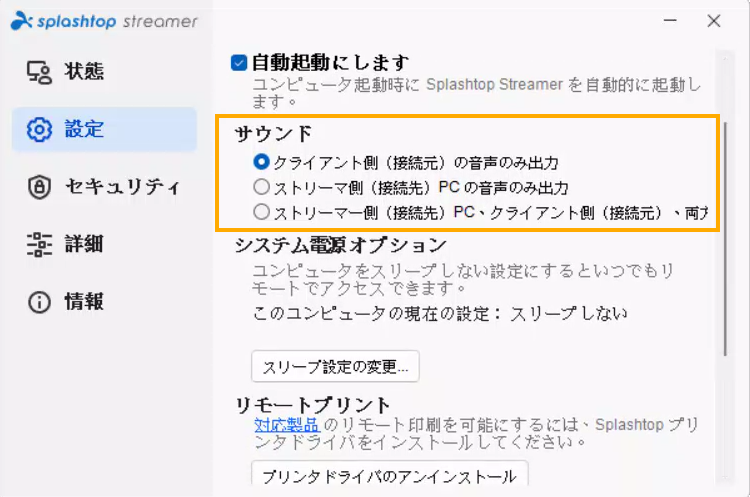Click プリンタドライバのアンインストール button
Viewport: 750px width, 497px height.
tap(390, 474)
